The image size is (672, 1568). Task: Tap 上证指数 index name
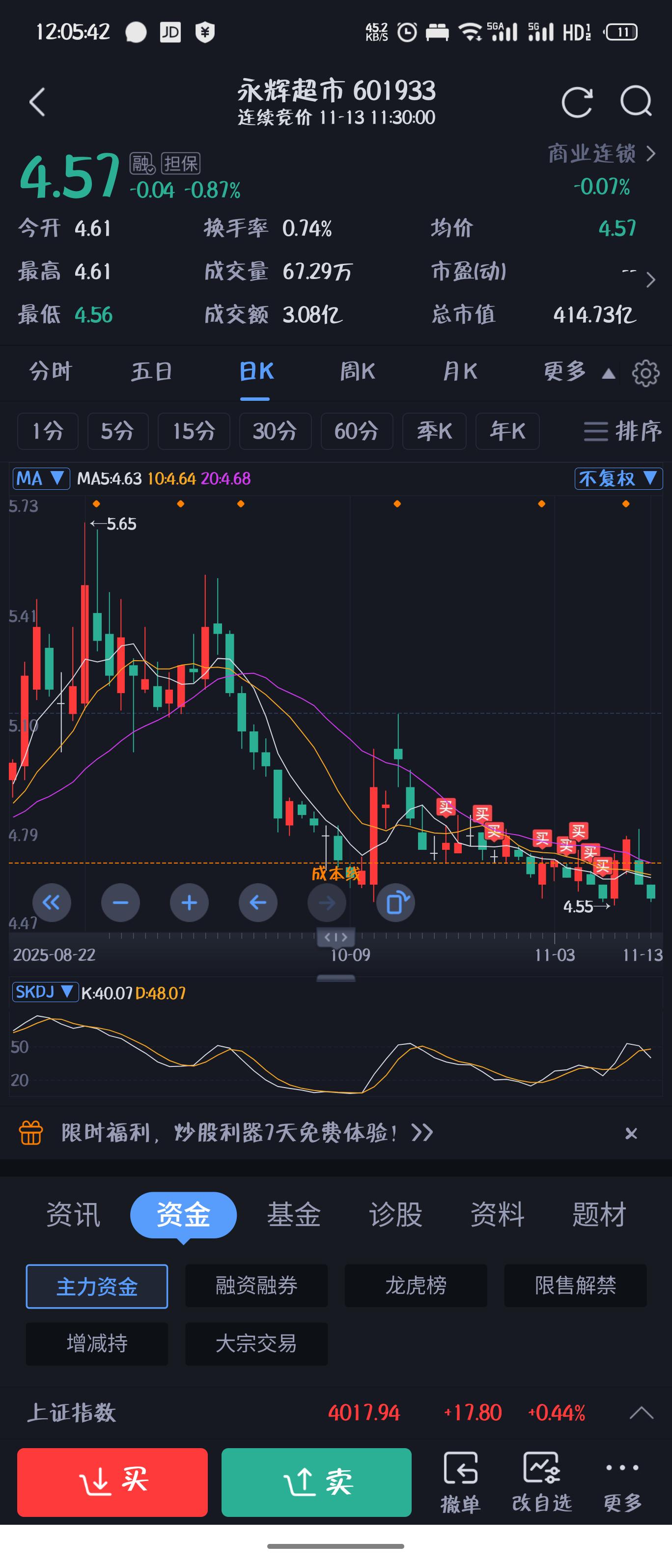[x=71, y=1412]
